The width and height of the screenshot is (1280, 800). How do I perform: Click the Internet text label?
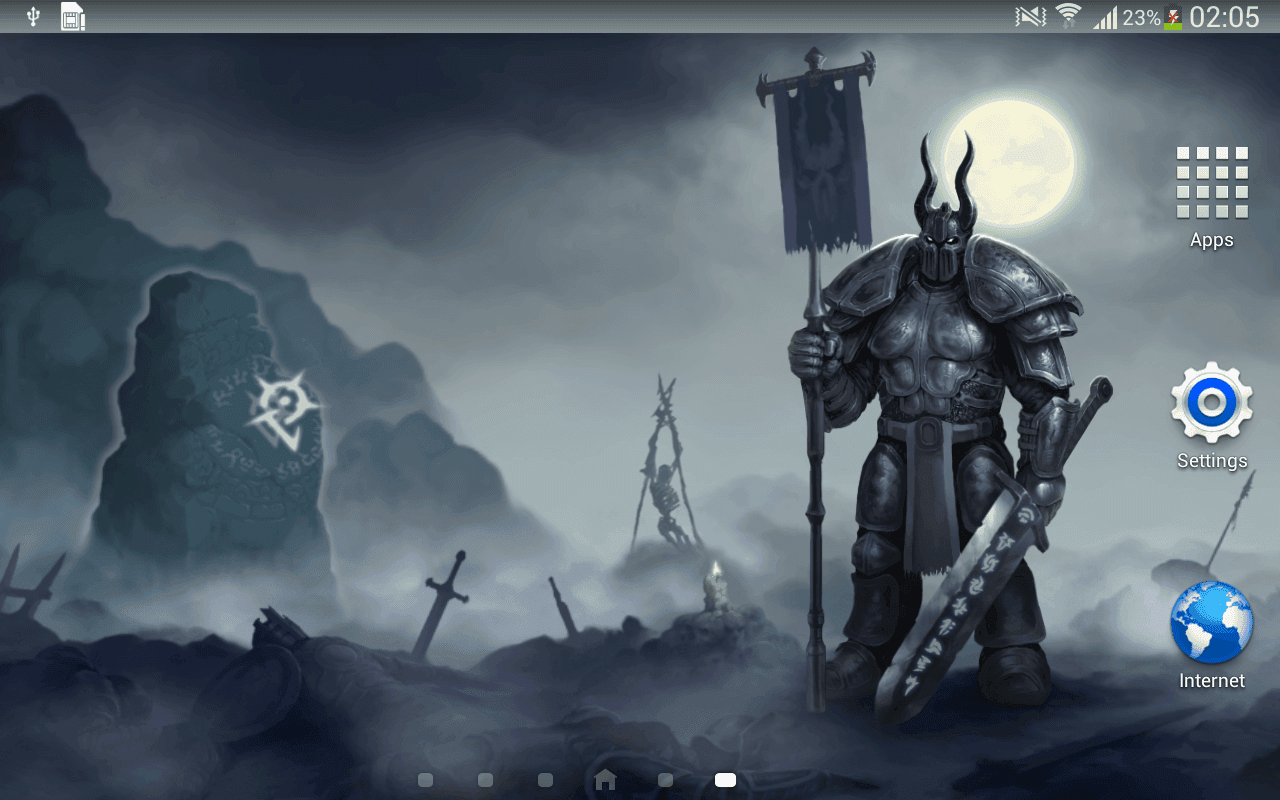coord(1212,681)
